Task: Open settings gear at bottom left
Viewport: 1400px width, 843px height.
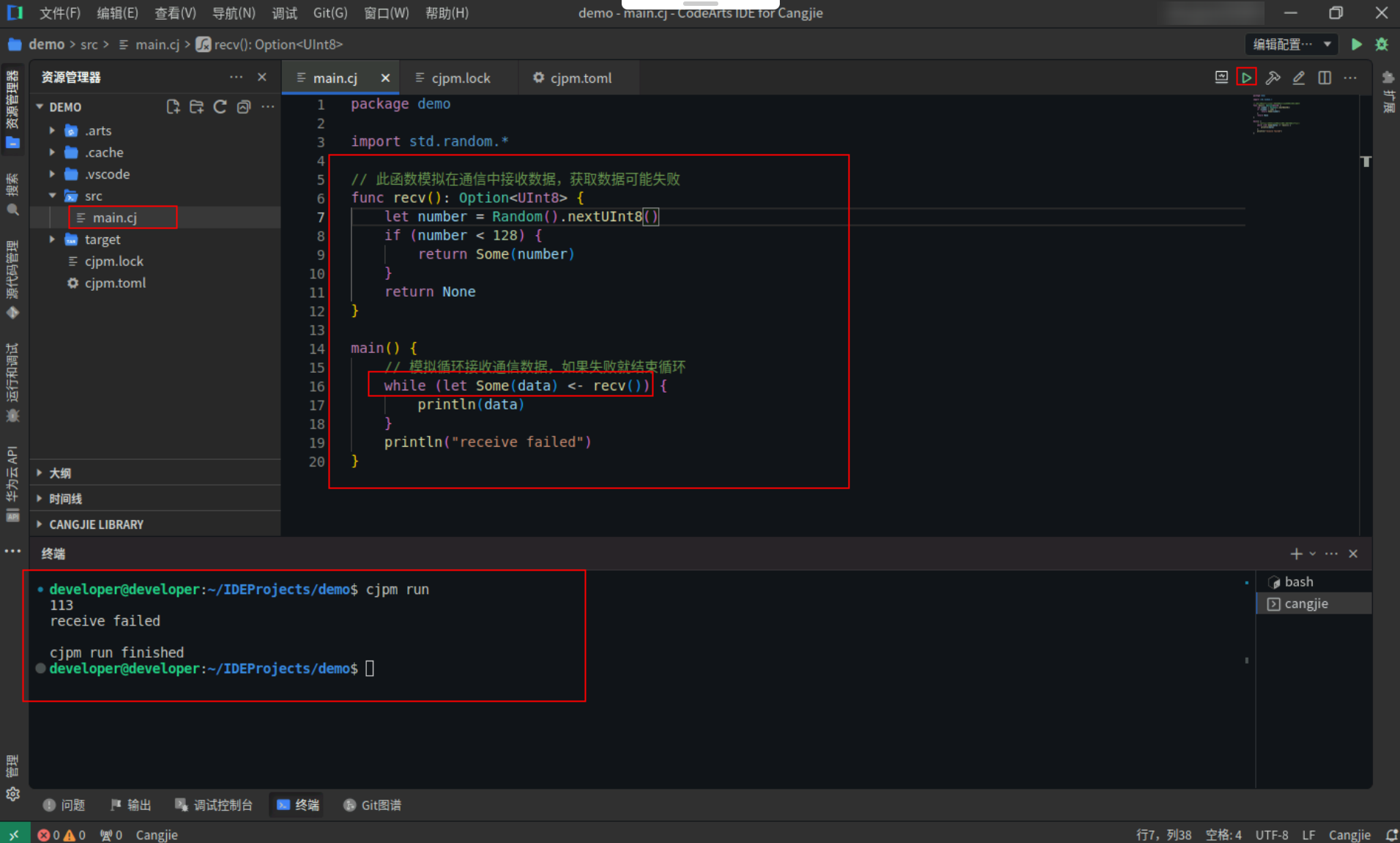Action: [x=12, y=794]
